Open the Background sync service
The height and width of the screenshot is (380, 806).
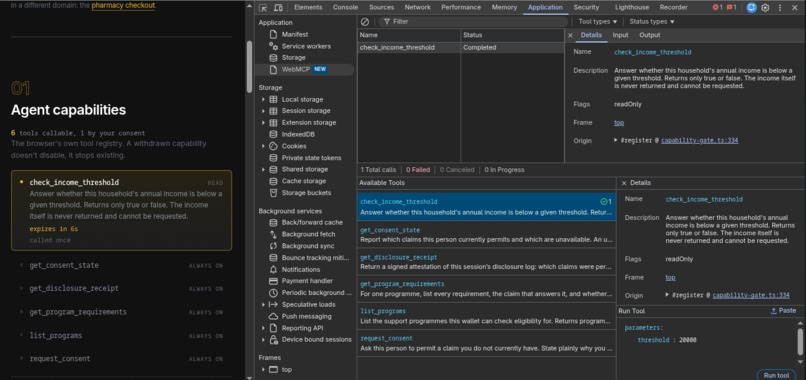tap(307, 246)
